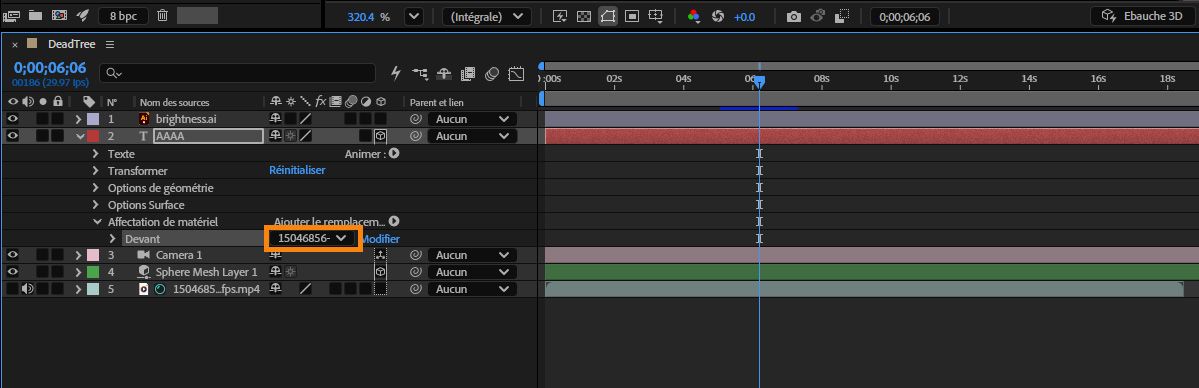Open project settings via the rocket icon

(83, 15)
